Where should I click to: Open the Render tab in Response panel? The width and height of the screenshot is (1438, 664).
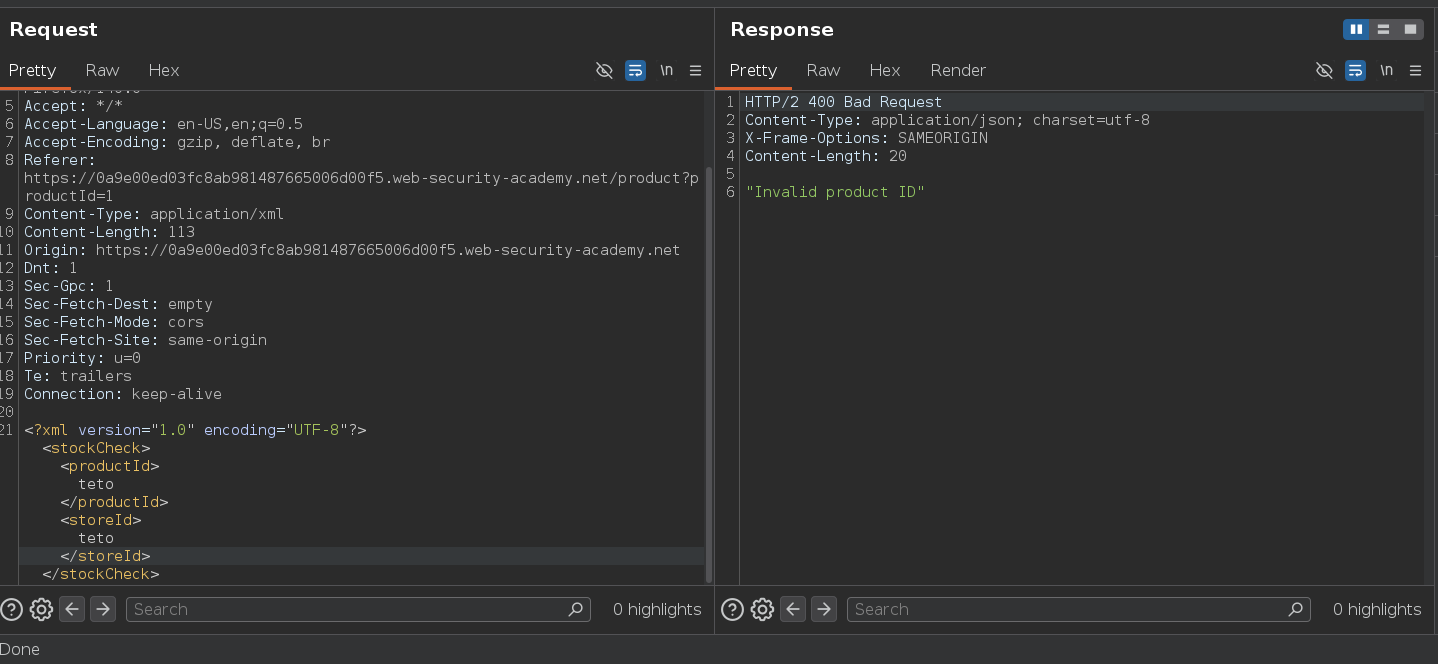[958, 70]
